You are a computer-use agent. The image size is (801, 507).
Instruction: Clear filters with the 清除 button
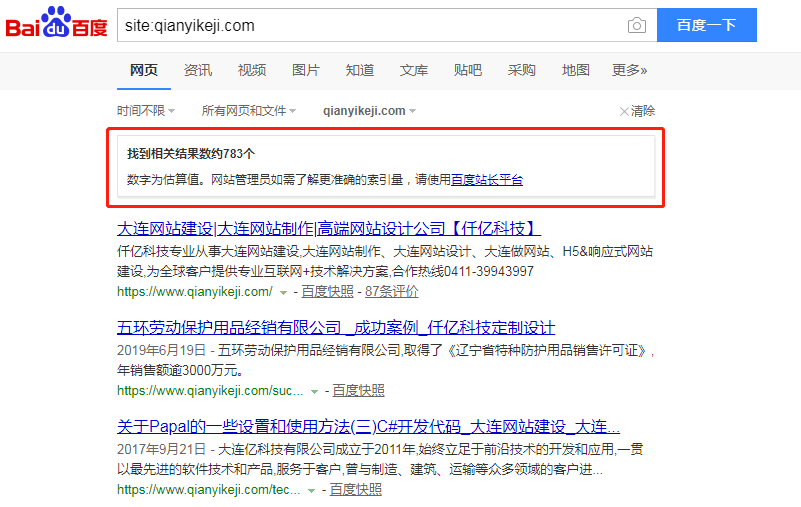637,111
